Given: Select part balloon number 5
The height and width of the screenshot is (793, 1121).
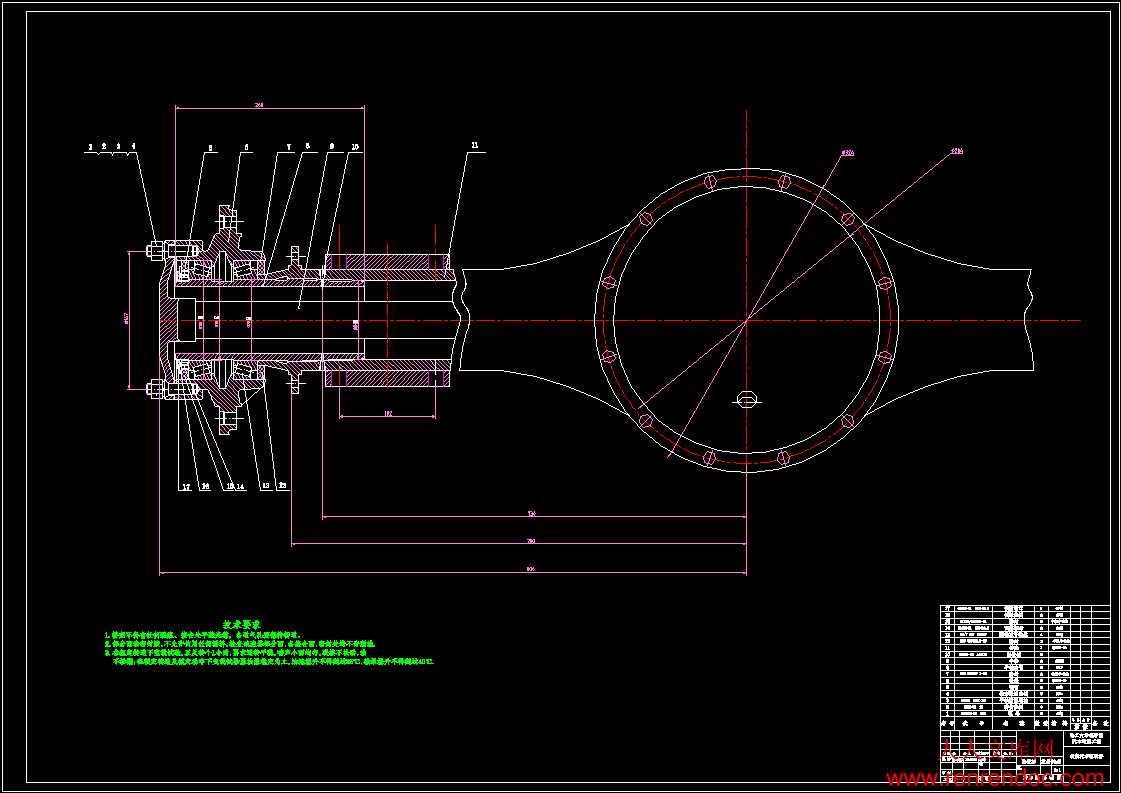Looking at the screenshot, I should tap(210, 148).
